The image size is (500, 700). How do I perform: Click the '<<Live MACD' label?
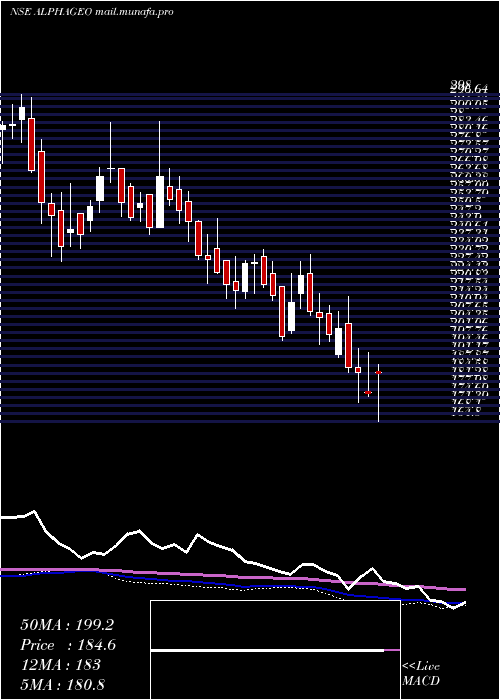[x=421, y=673]
